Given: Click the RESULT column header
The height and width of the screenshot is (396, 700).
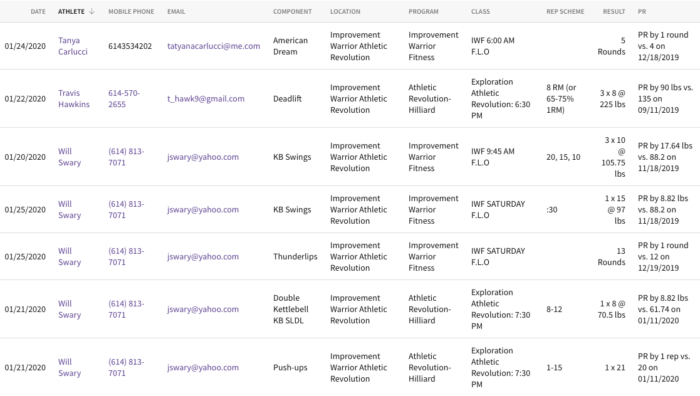Looking at the screenshot, I should pyautogui.click(x=614, y=12).
